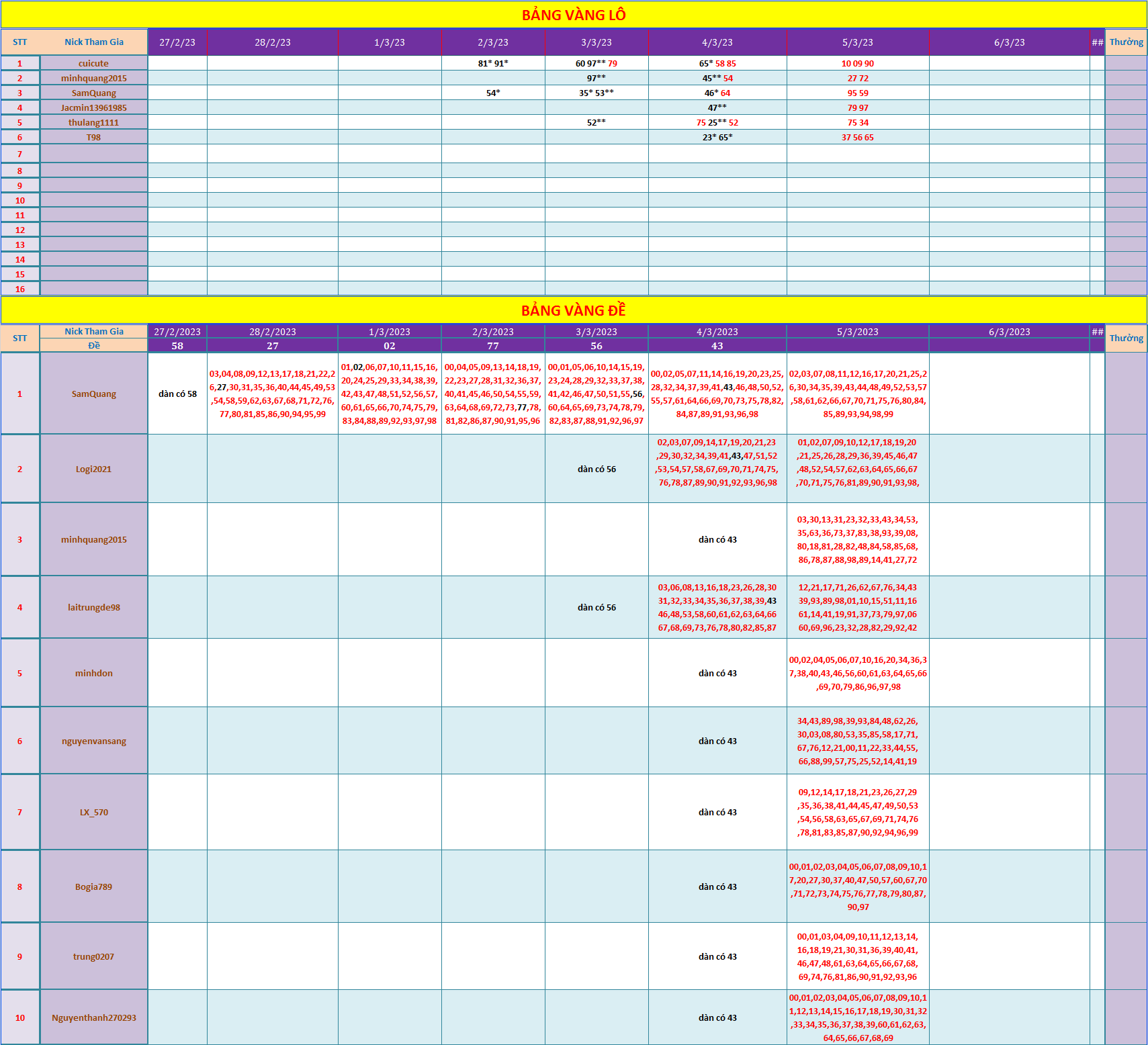Click the 4/3/2023 date header

(717, 332)
